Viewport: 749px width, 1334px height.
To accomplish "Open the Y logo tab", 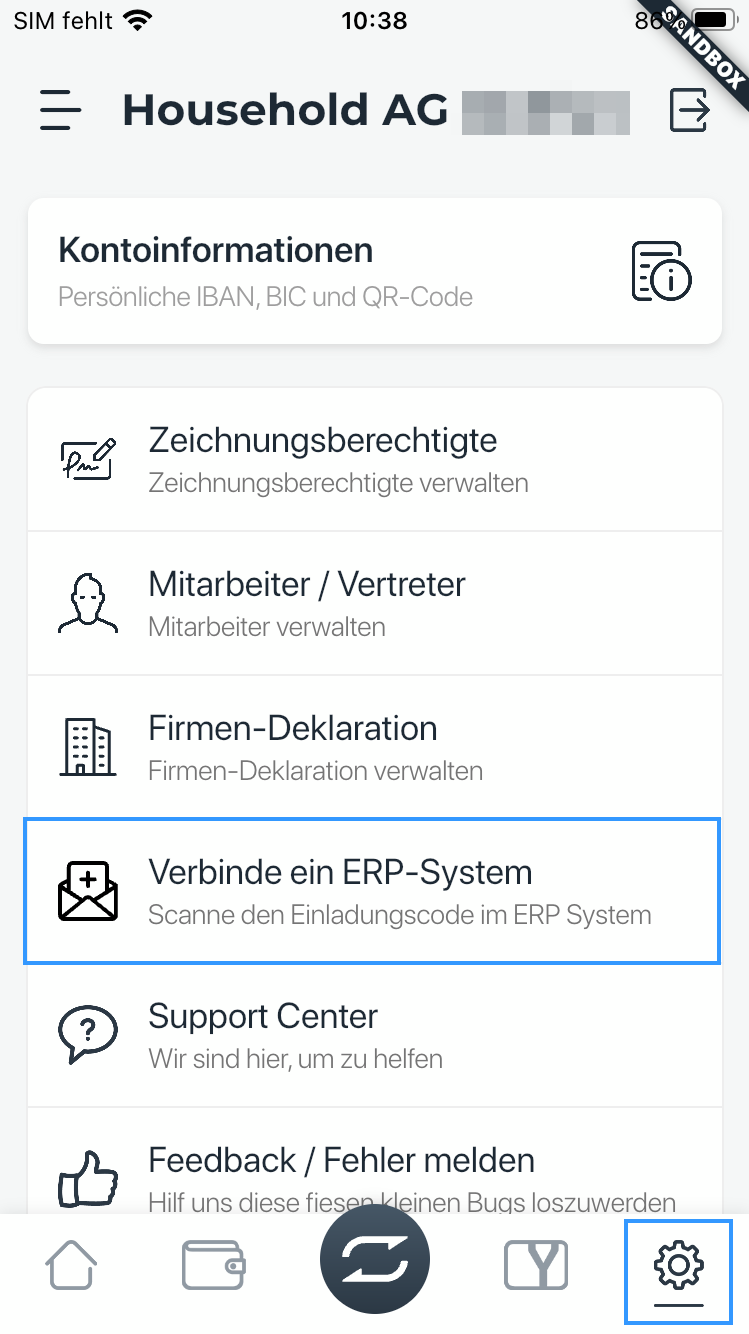I will (x=535, y=1266).
